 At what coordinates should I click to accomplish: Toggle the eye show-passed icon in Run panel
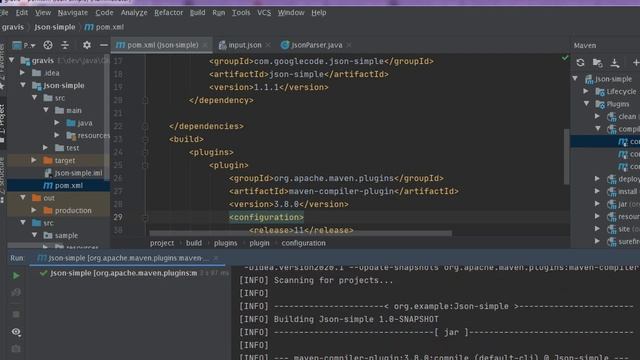16,332
